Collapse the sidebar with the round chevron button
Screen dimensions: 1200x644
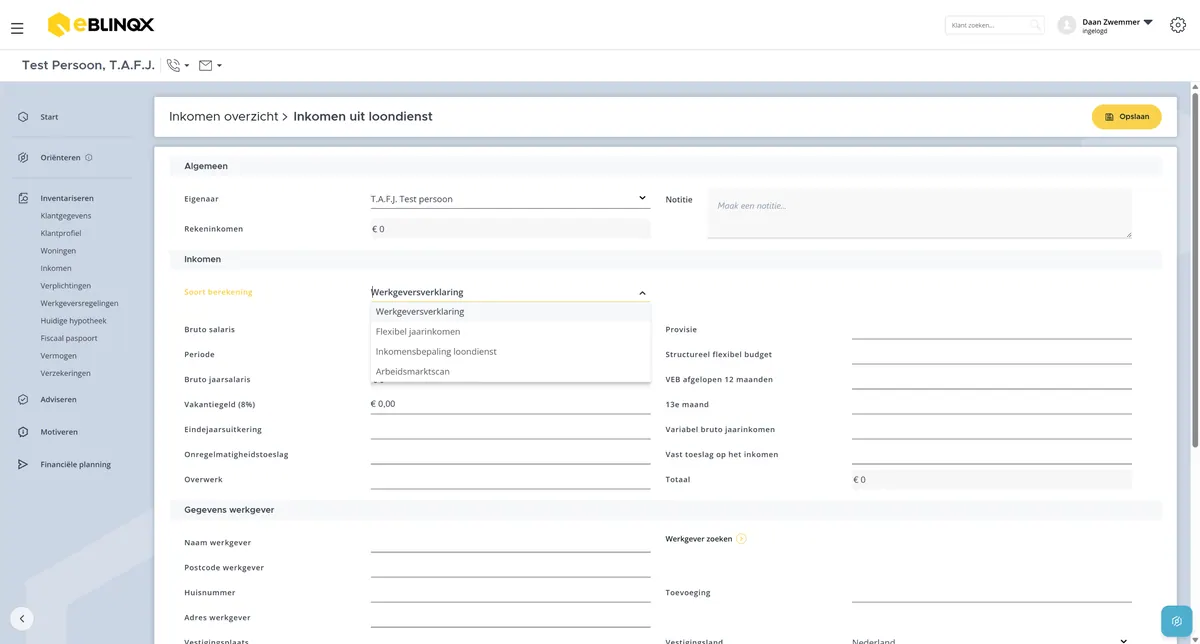point(21,619)
